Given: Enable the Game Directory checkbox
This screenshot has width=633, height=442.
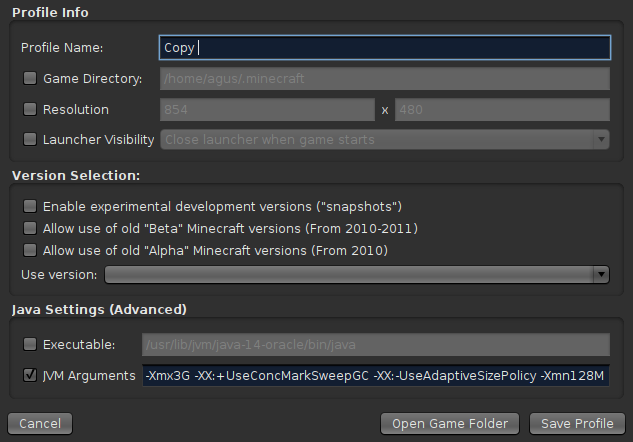Looking at the screenshot, I should coord(30,78).
